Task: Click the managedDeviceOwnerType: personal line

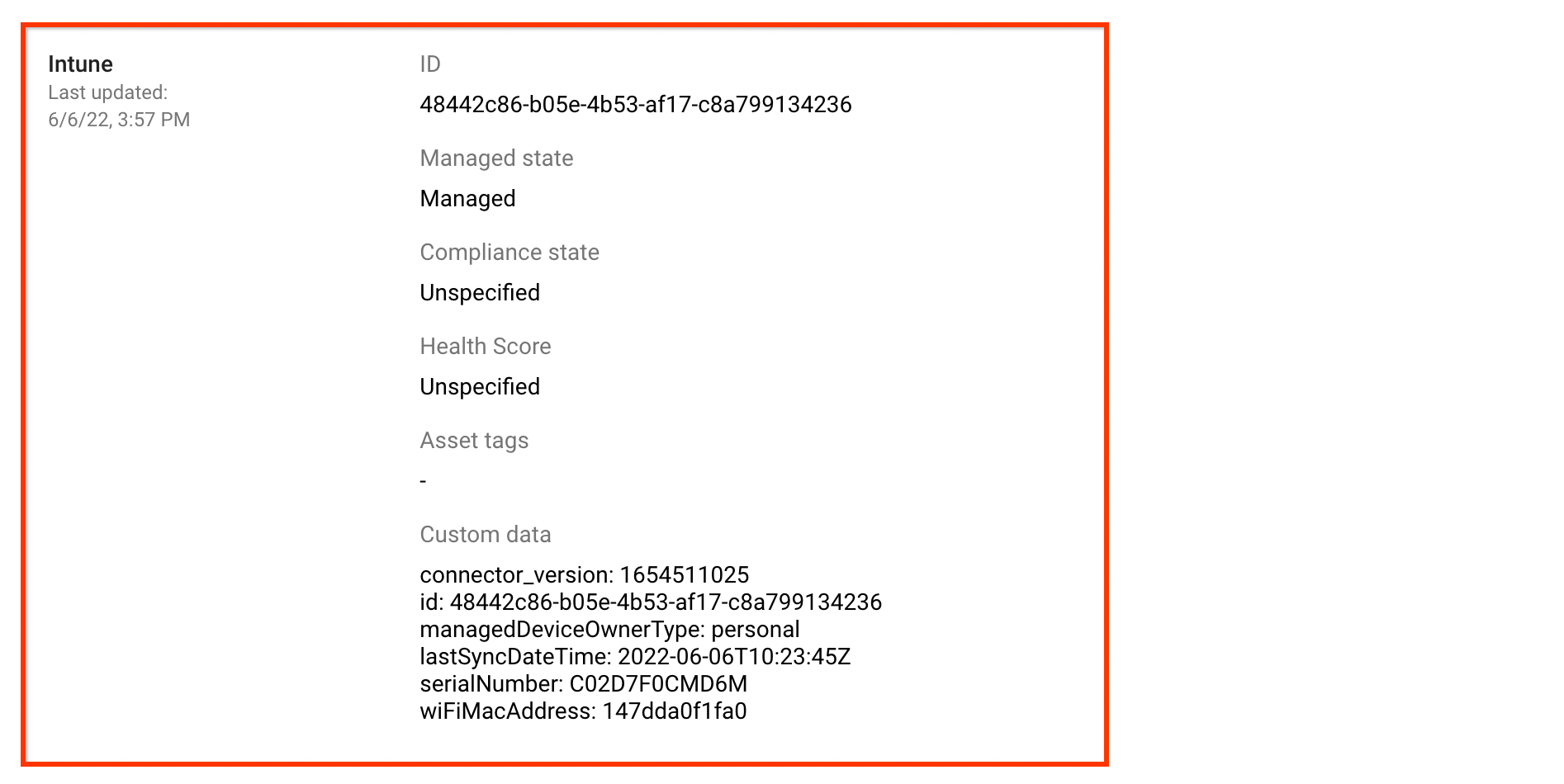Action: tap(609, 630)
